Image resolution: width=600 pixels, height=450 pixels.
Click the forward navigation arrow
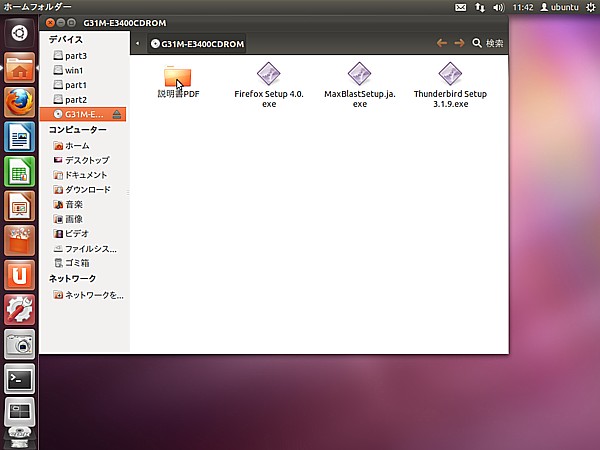click(459, 43)
